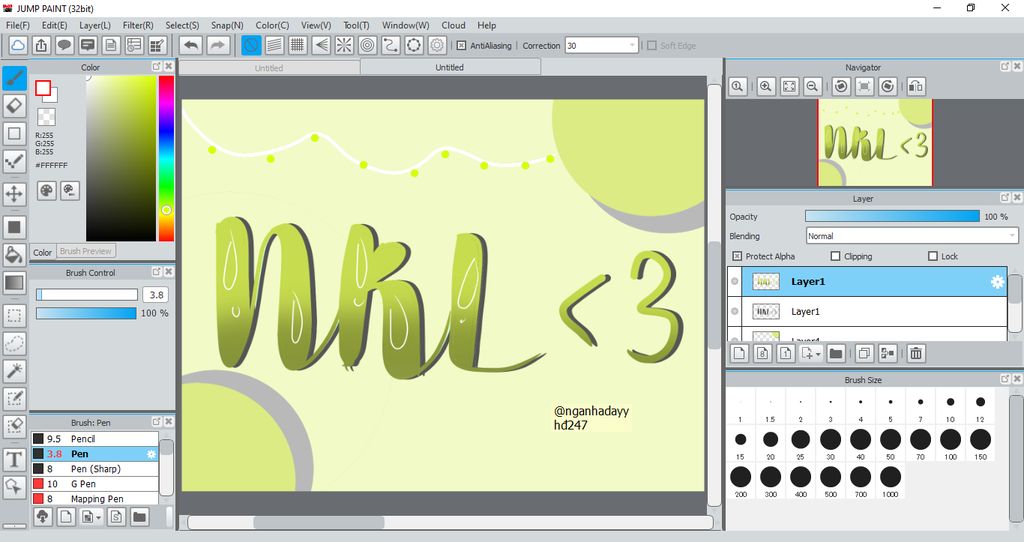Screen dimensions: 1024x542
Task: Click the rainbow hue slider
Action: pos(167,159)
